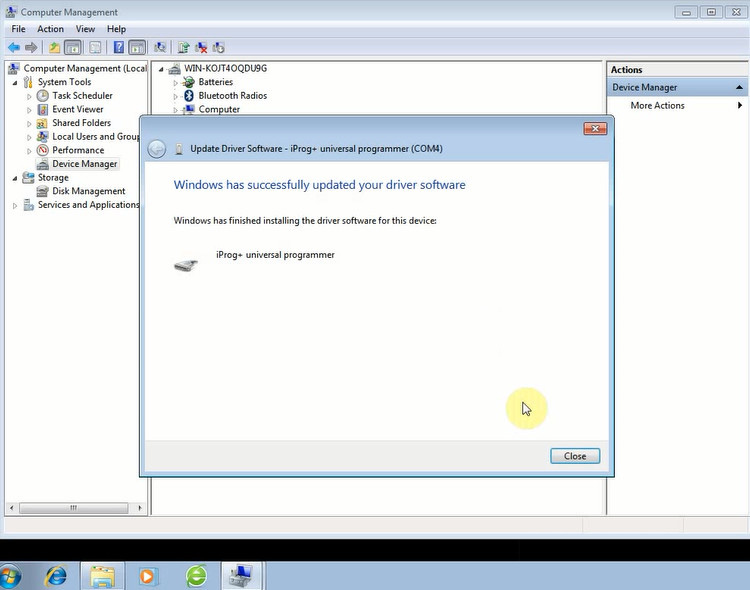Expand the Event Viewer node

click(x=29, y=110)
